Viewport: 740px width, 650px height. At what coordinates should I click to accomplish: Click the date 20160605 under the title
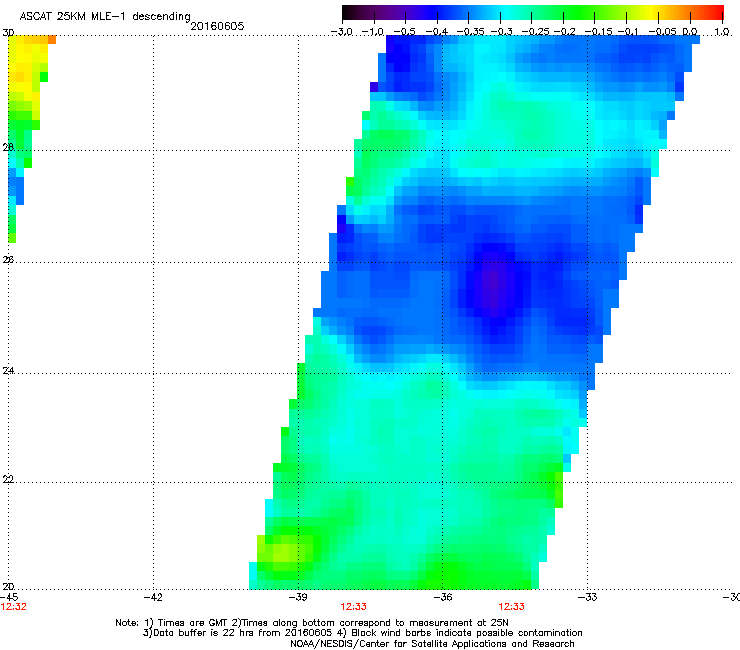point(217,26)
